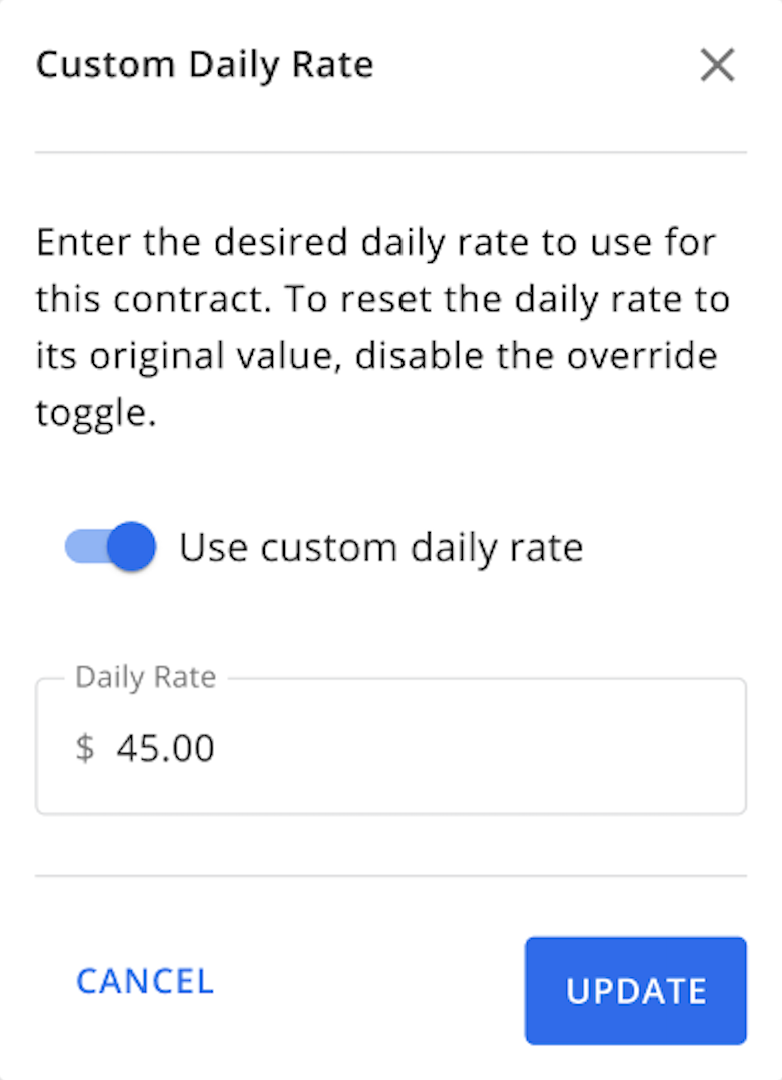The width and height of the screenshot is (782, 1080).
Task: Close the Custom Daily Rate dialog
Action: coord(717,66)
